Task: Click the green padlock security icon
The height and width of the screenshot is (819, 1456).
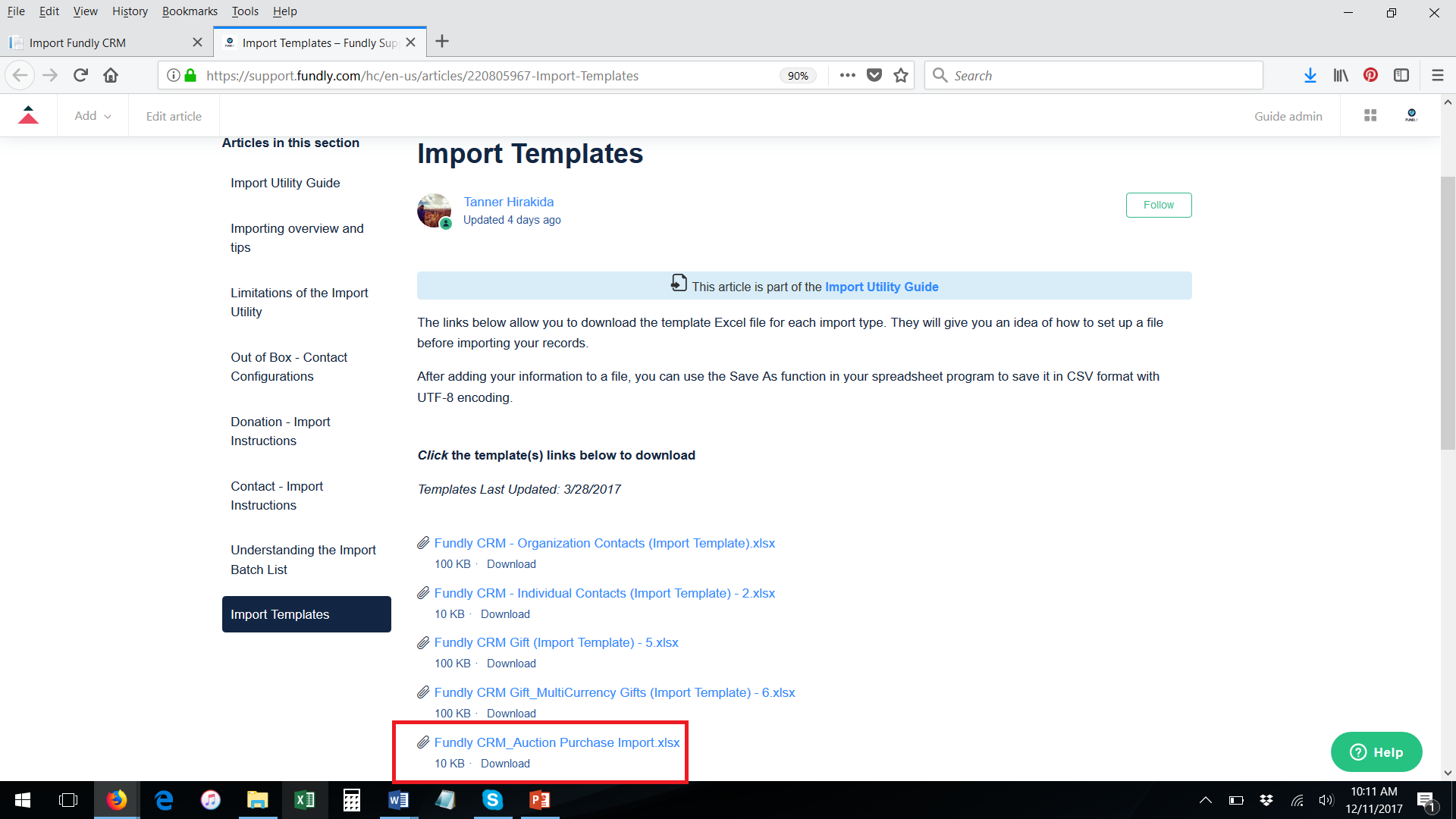Action: coord(190,75)
